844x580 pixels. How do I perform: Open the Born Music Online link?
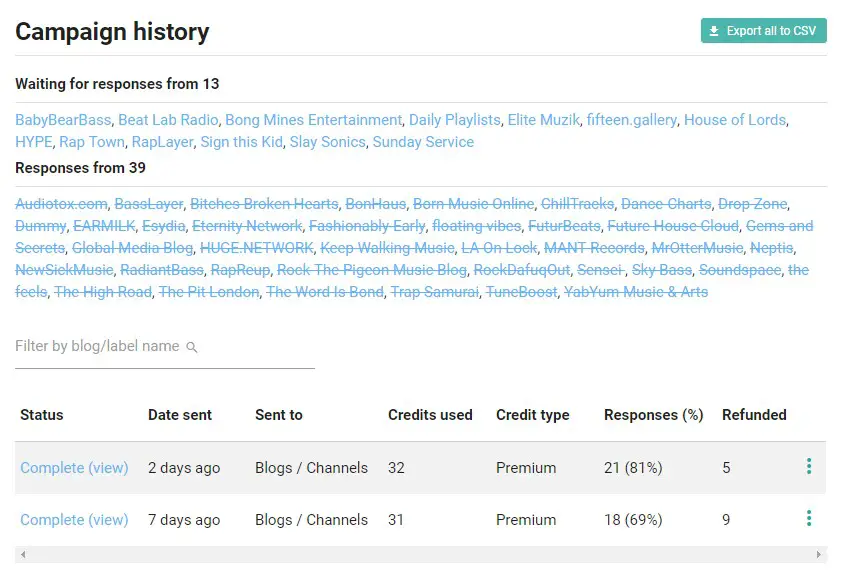474,203
